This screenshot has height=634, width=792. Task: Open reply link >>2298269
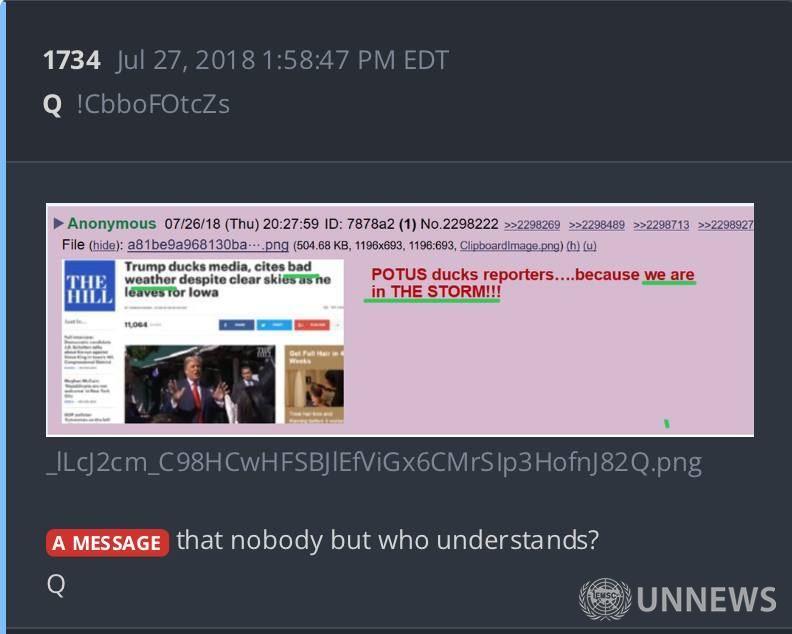point(532,225)
